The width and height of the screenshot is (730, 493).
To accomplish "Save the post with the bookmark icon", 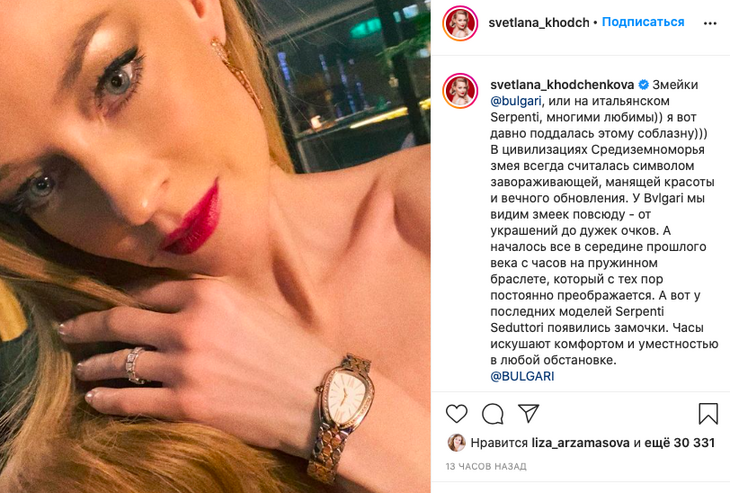I will coord(708,413).
